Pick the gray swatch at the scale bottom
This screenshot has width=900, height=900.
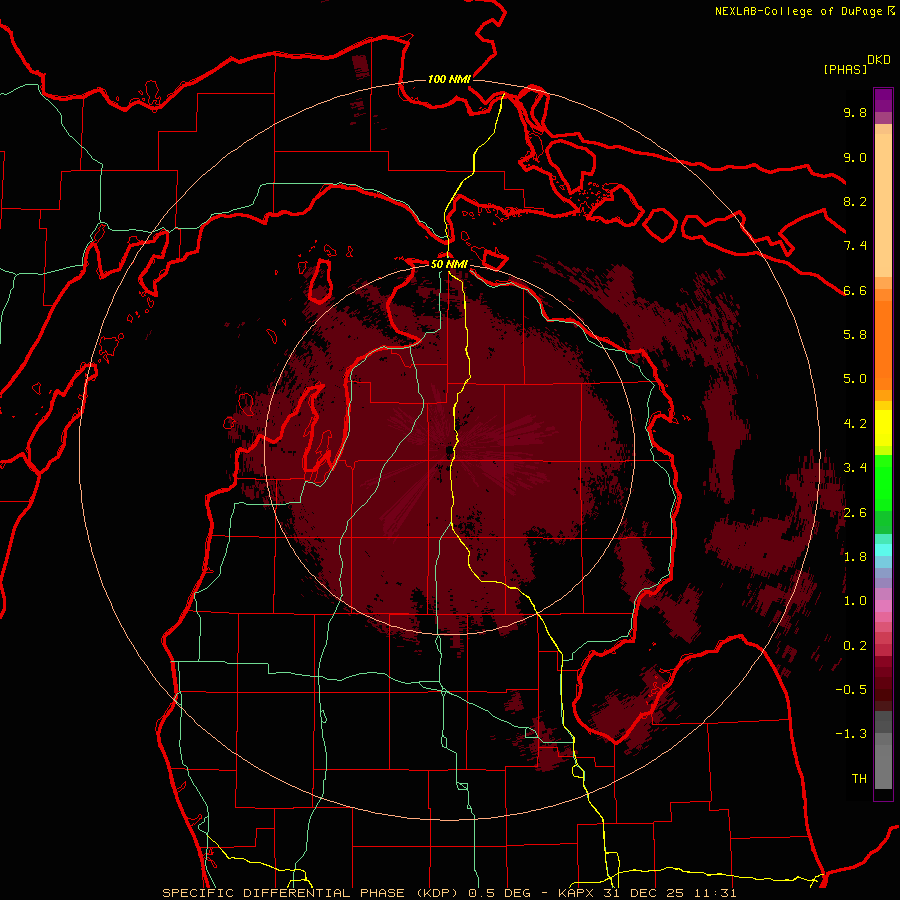[x=883, y=769]
